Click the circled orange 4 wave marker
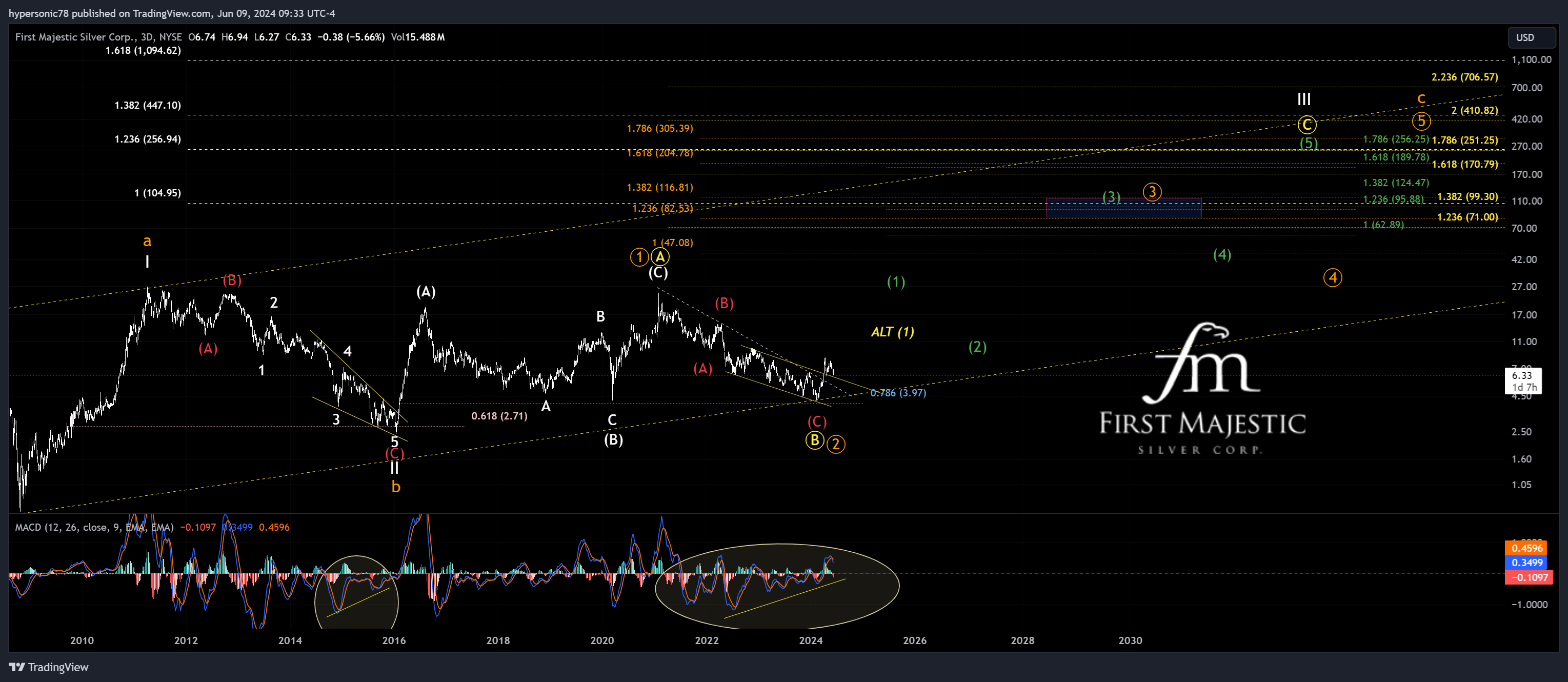 [1333, 278]
